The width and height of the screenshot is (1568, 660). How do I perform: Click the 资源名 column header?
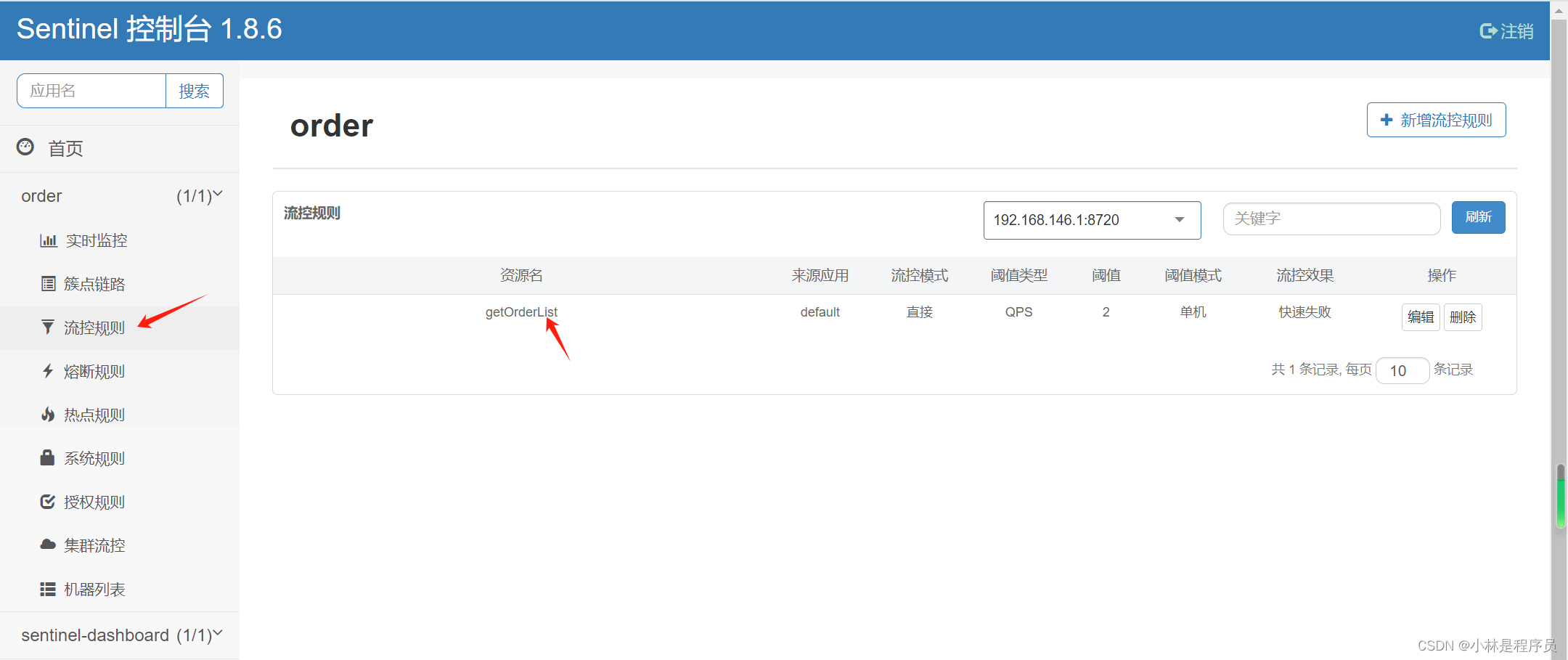(521, 275)
